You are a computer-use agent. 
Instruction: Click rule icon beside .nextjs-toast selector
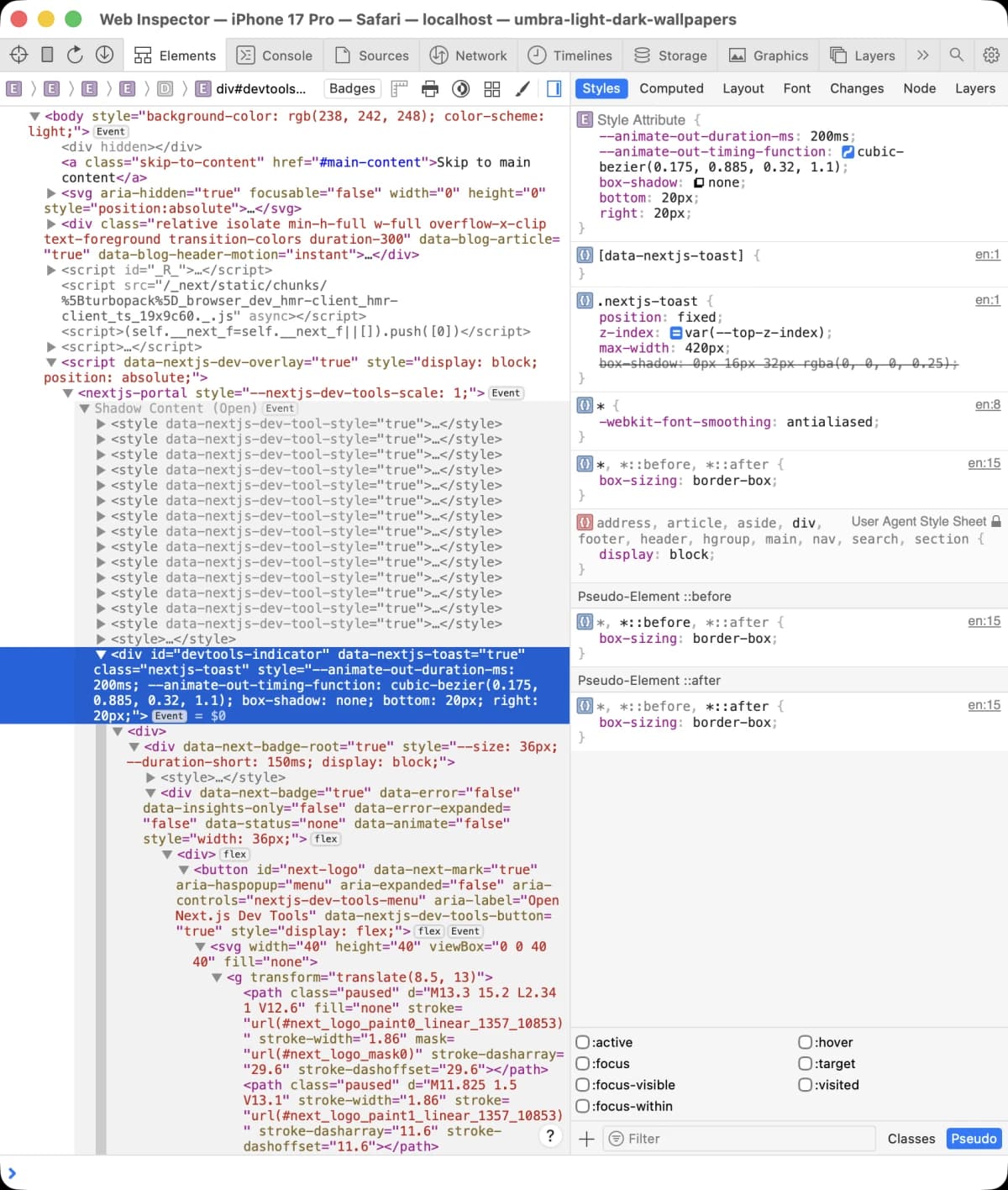pyautogui.click(x=585, y=300)
